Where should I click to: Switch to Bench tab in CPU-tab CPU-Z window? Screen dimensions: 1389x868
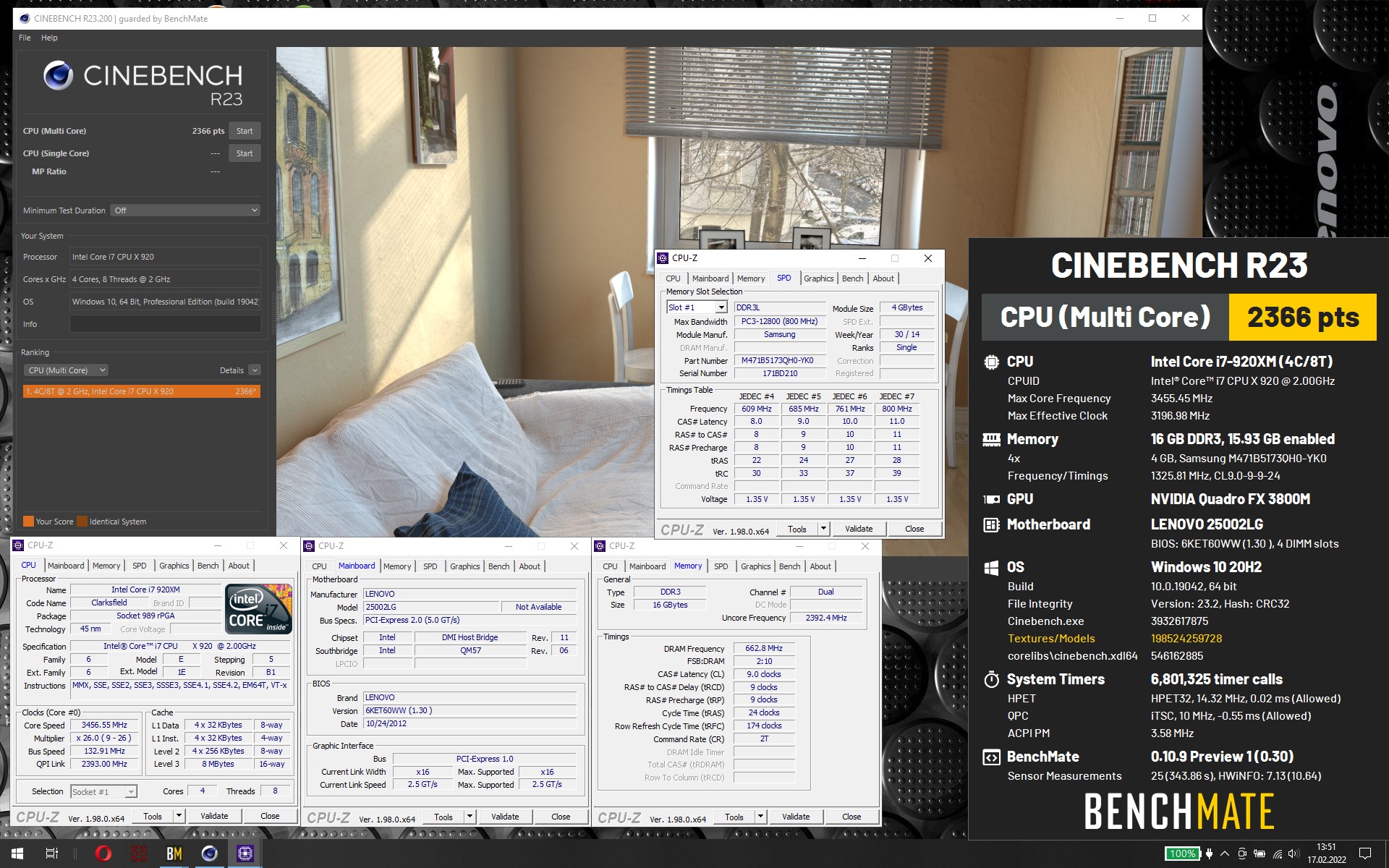tap(208, 566)
